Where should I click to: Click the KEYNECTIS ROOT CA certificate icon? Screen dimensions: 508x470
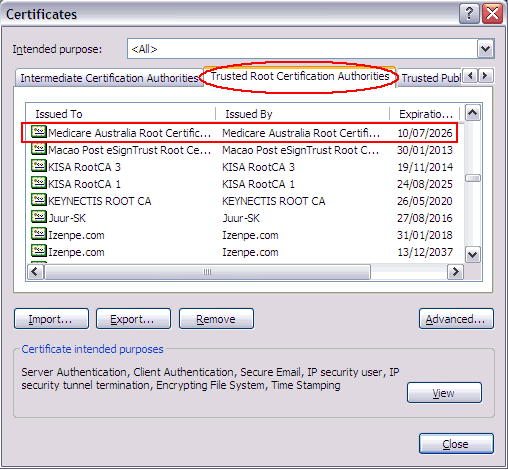tap(39, 200)
